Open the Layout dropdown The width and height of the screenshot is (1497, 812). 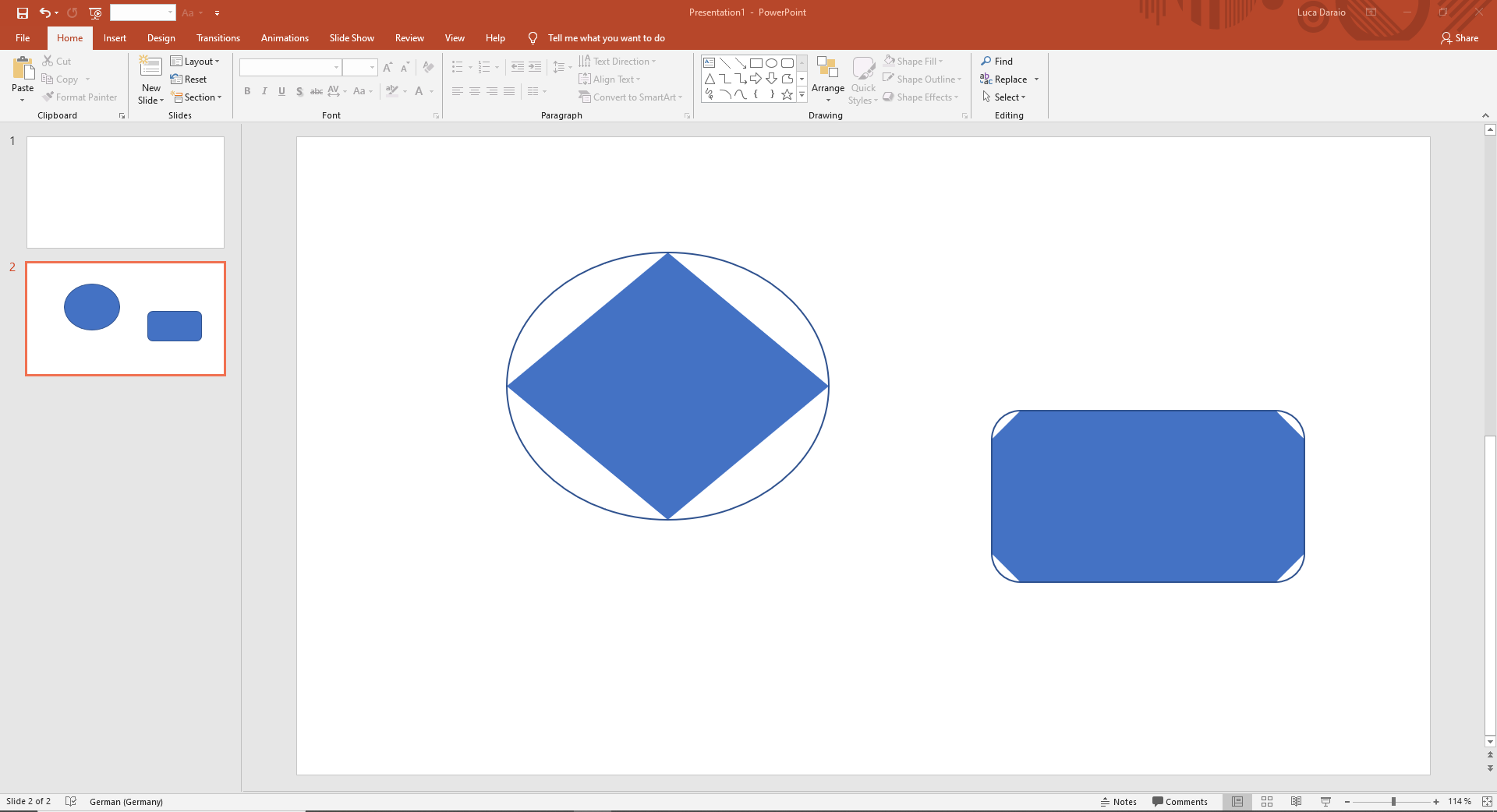click(195, 61)
